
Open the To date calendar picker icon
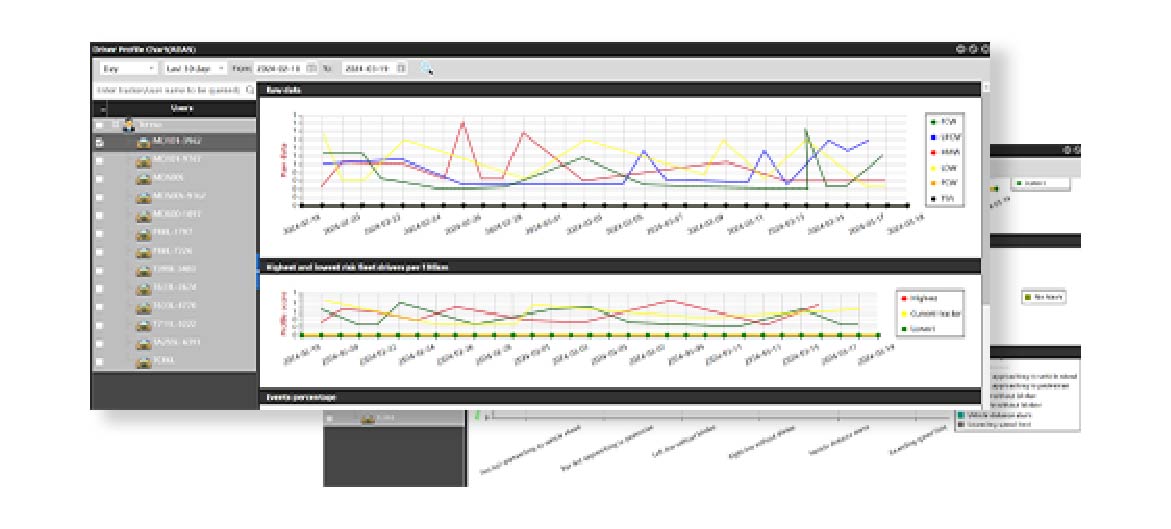[401, 68]
